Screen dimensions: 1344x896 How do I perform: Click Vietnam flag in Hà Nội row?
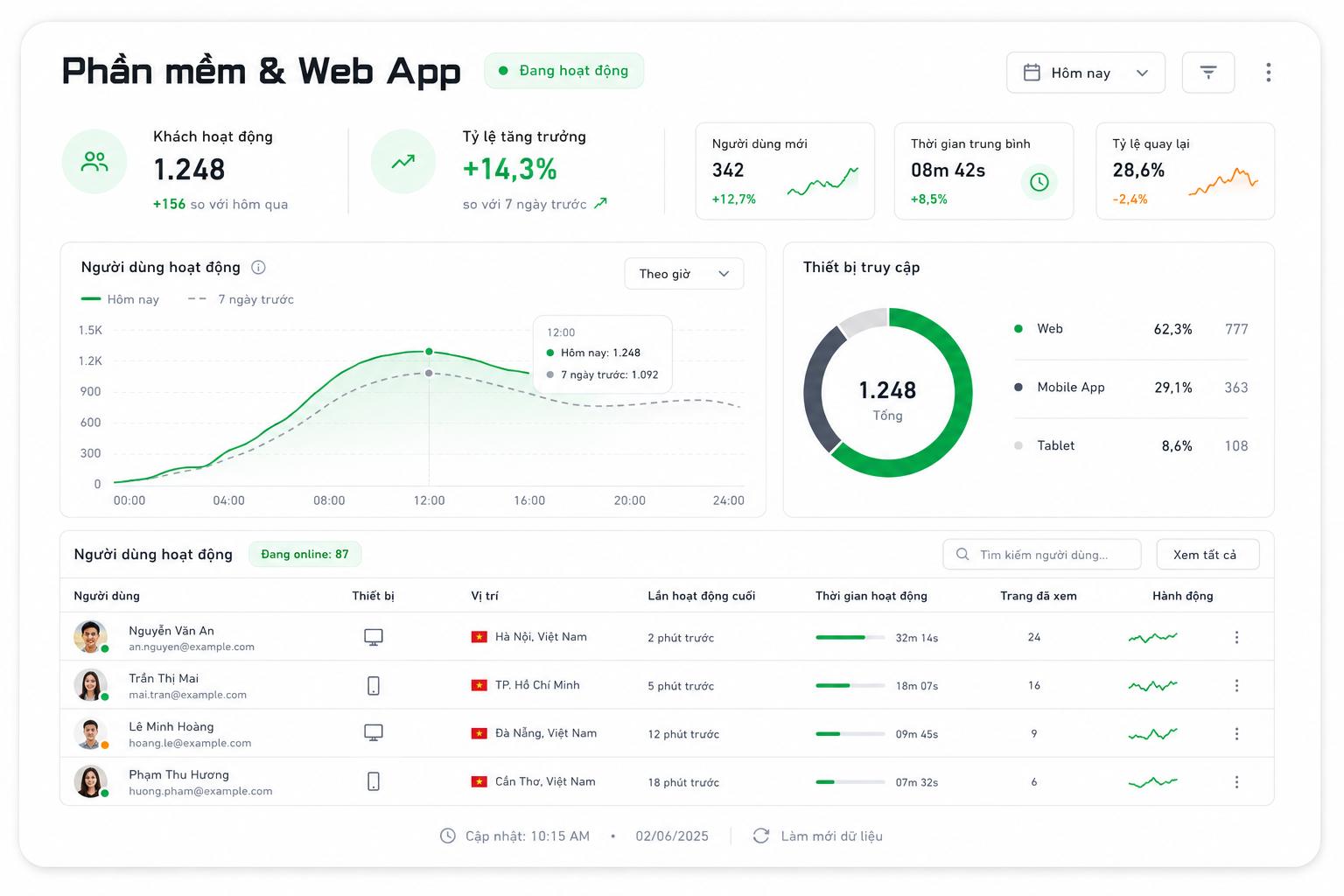pos(479,637)
